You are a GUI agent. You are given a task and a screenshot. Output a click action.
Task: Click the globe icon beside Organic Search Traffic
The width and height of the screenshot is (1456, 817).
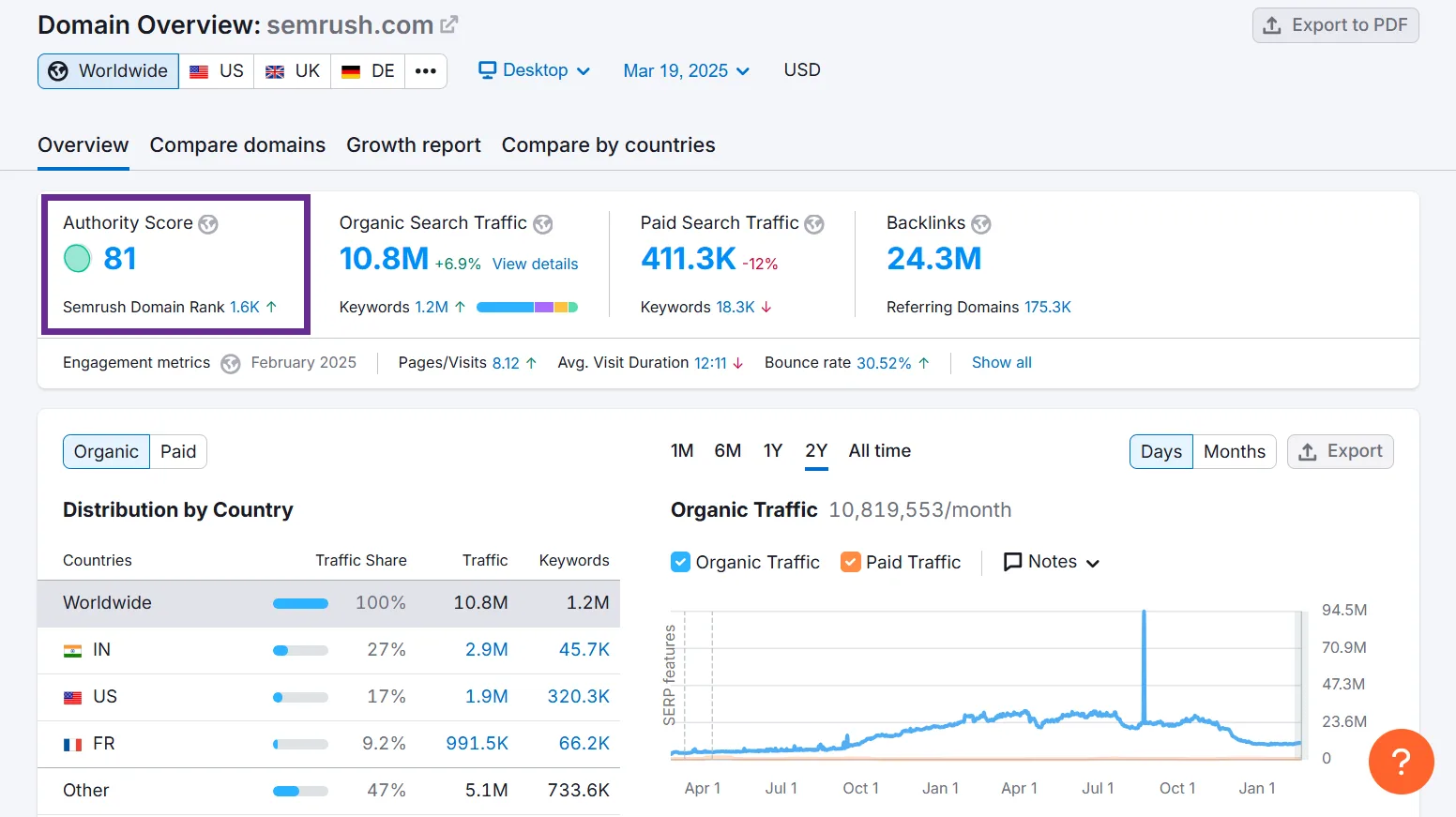543,224
